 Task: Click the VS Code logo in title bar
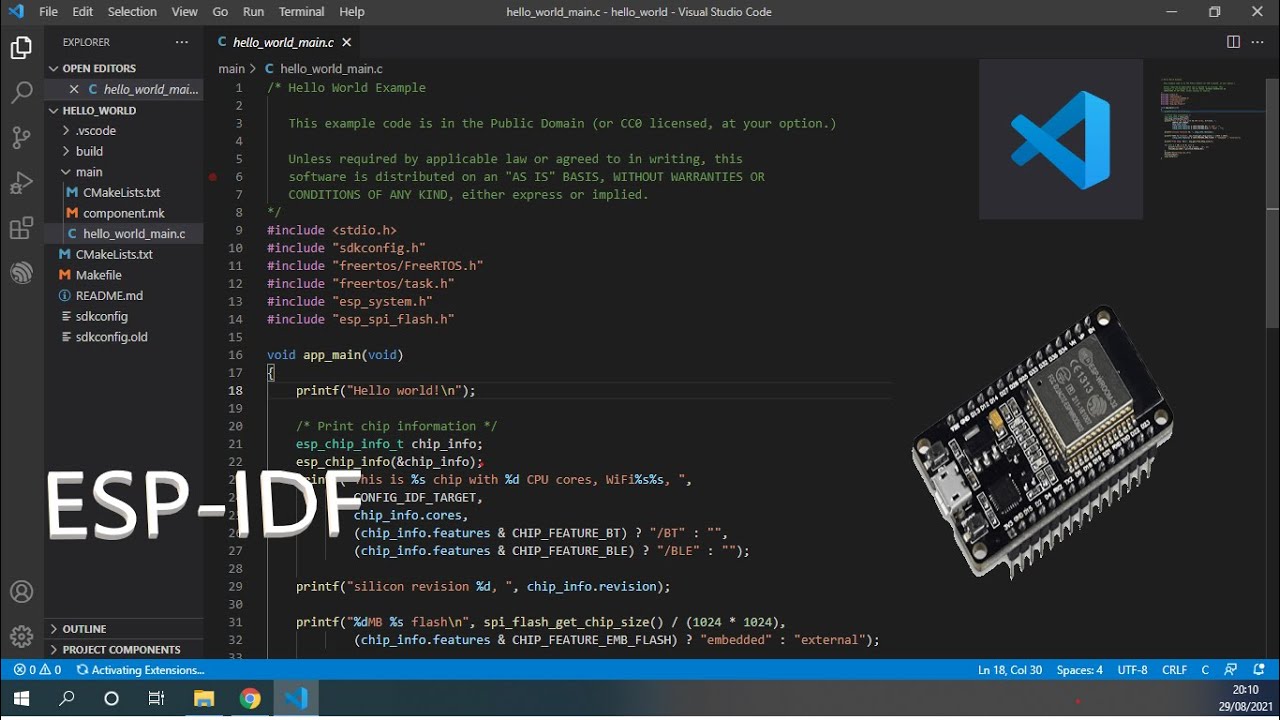pyautogui.click(x=16, y=12)
